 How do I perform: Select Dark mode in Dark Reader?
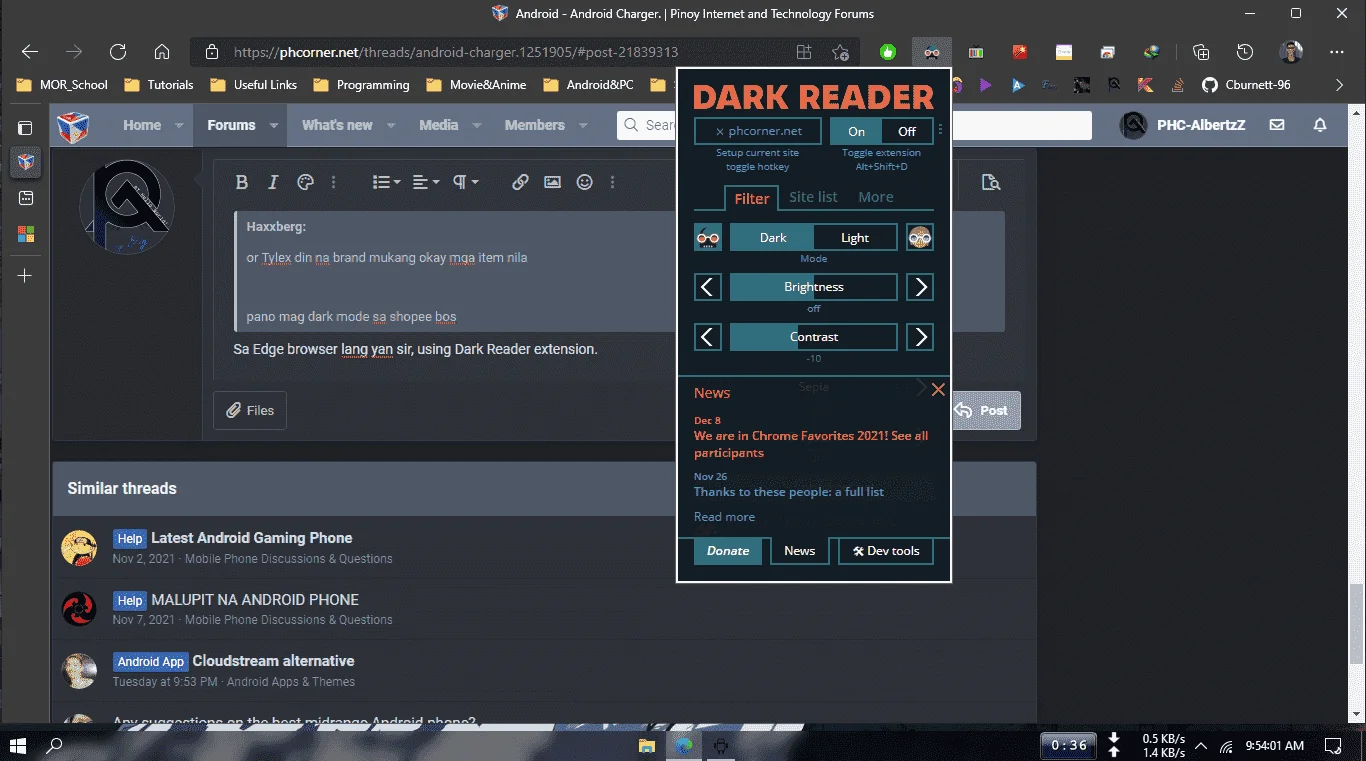[x=772, y=238]
